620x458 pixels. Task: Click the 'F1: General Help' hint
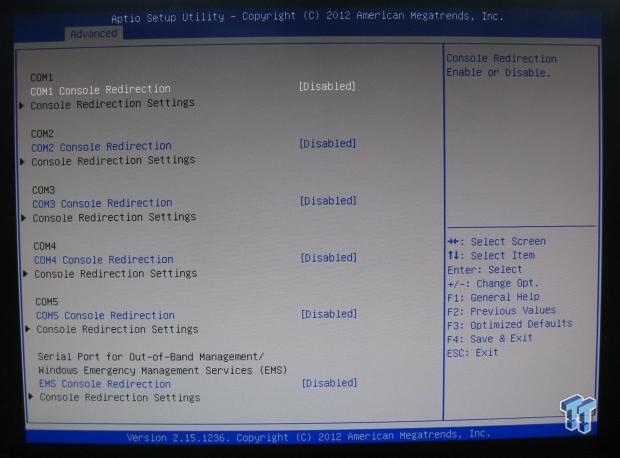(x=493, y=297)
